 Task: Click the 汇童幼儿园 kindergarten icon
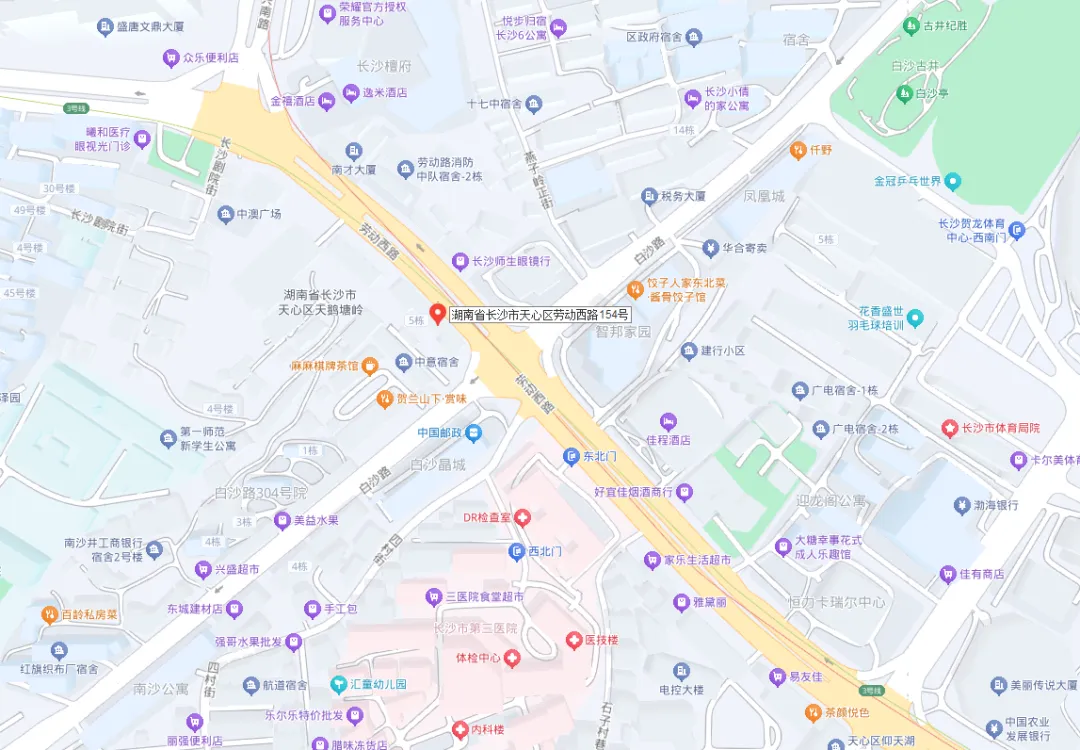(338, 685)
